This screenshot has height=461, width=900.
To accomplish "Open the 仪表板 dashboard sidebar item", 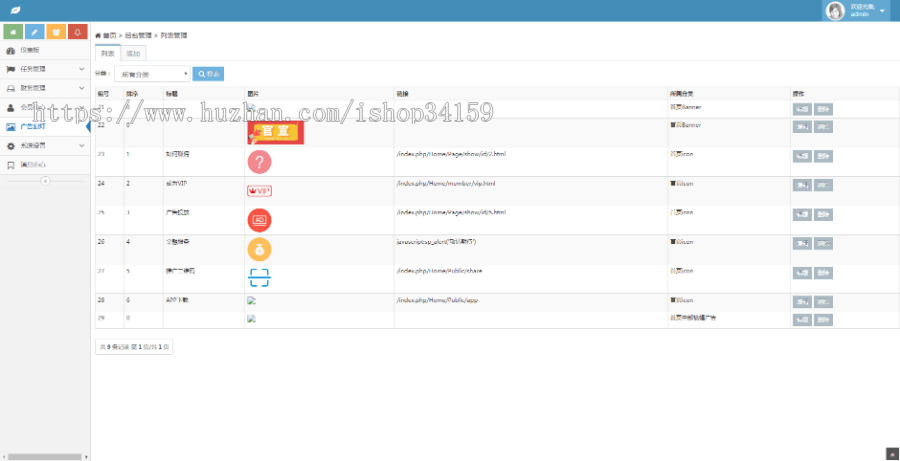I will click(30, 50).
